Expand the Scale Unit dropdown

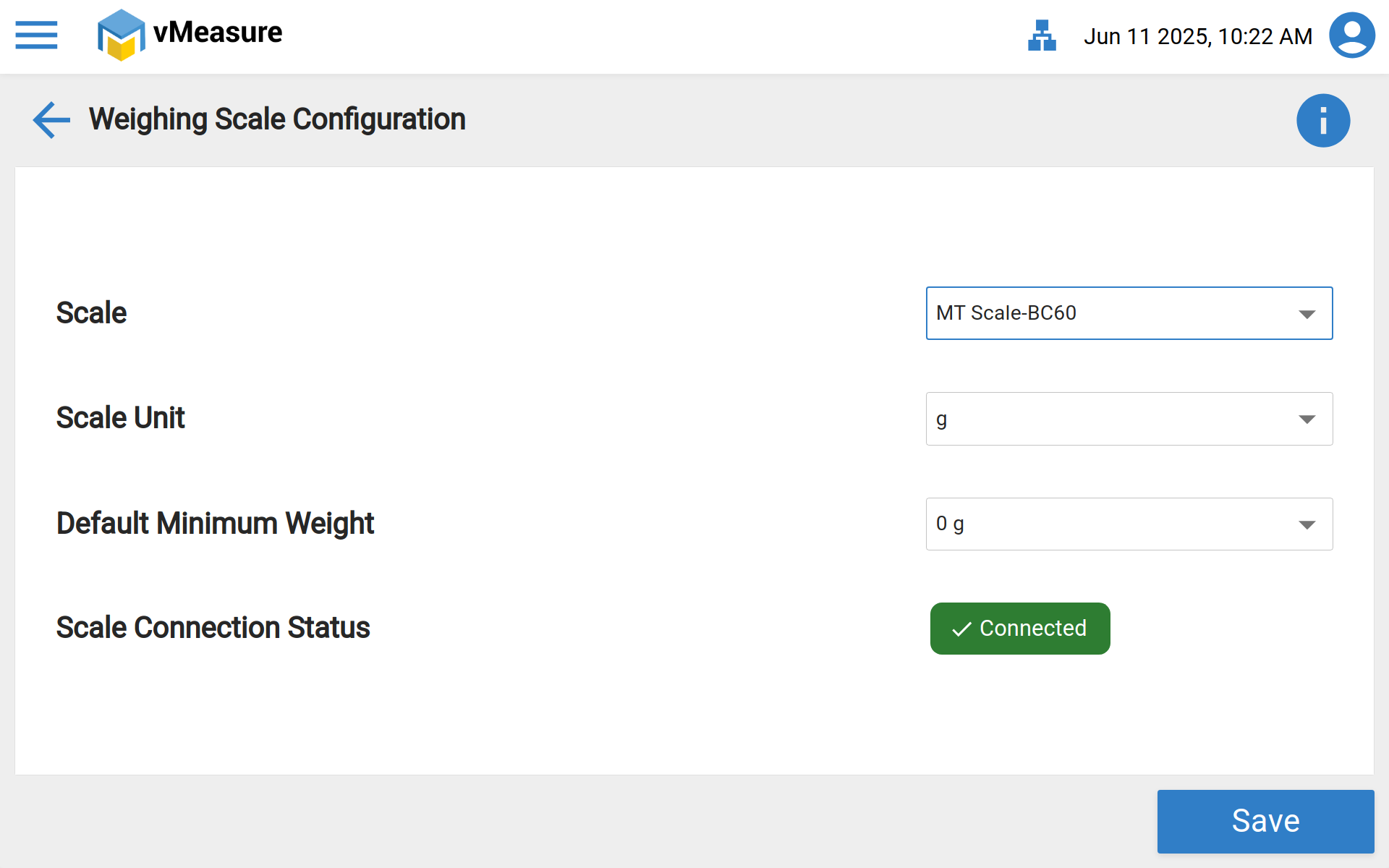(1114, 419)
